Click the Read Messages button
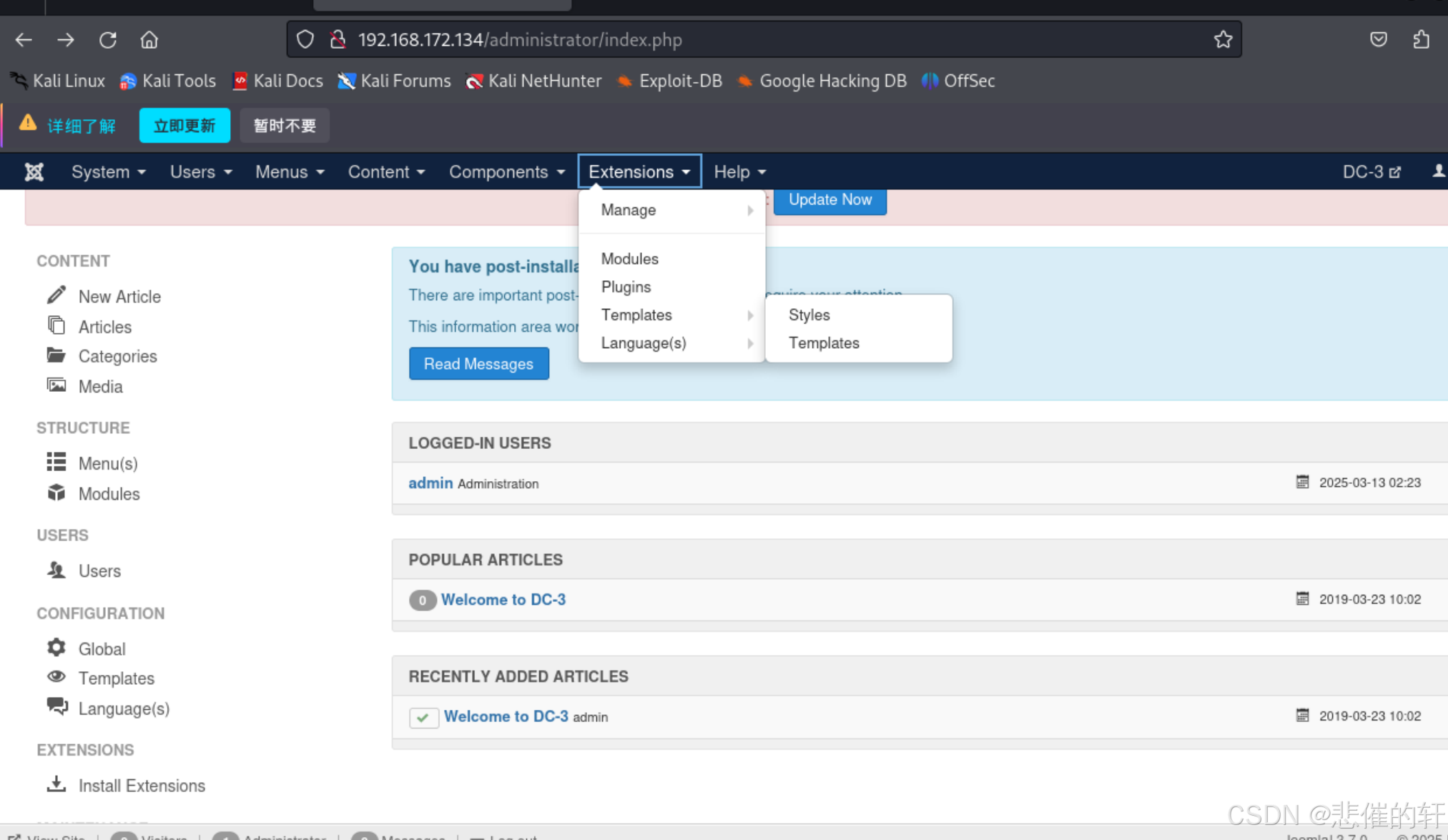 [x=478, y=364]
